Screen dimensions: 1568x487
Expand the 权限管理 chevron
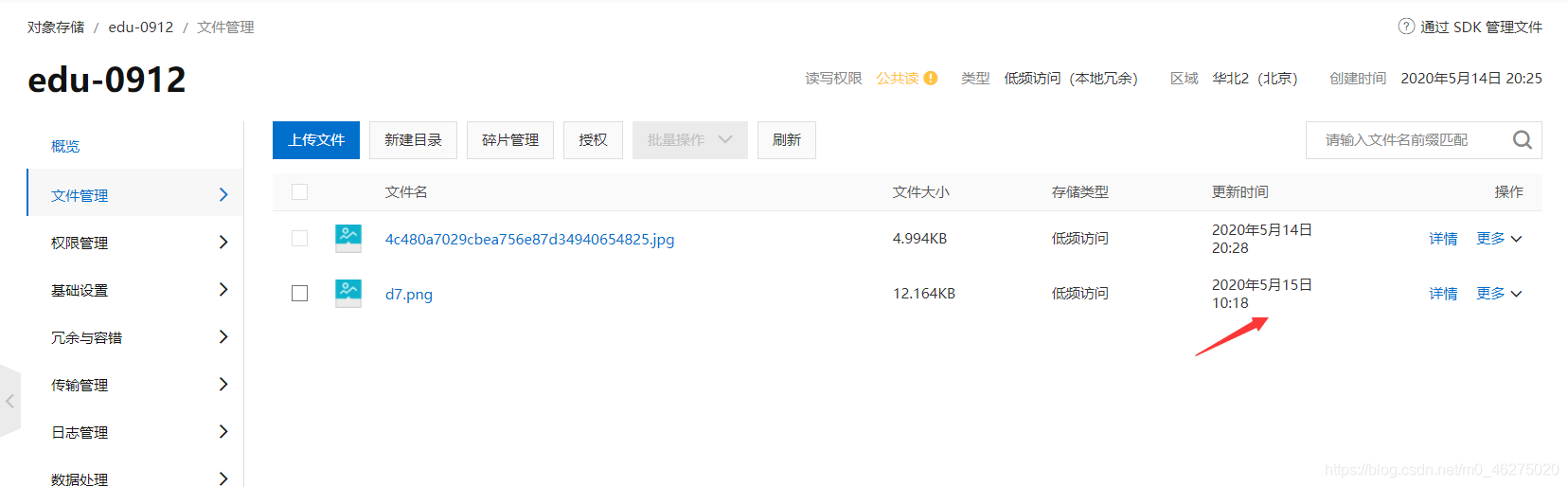tap(223, 243)
